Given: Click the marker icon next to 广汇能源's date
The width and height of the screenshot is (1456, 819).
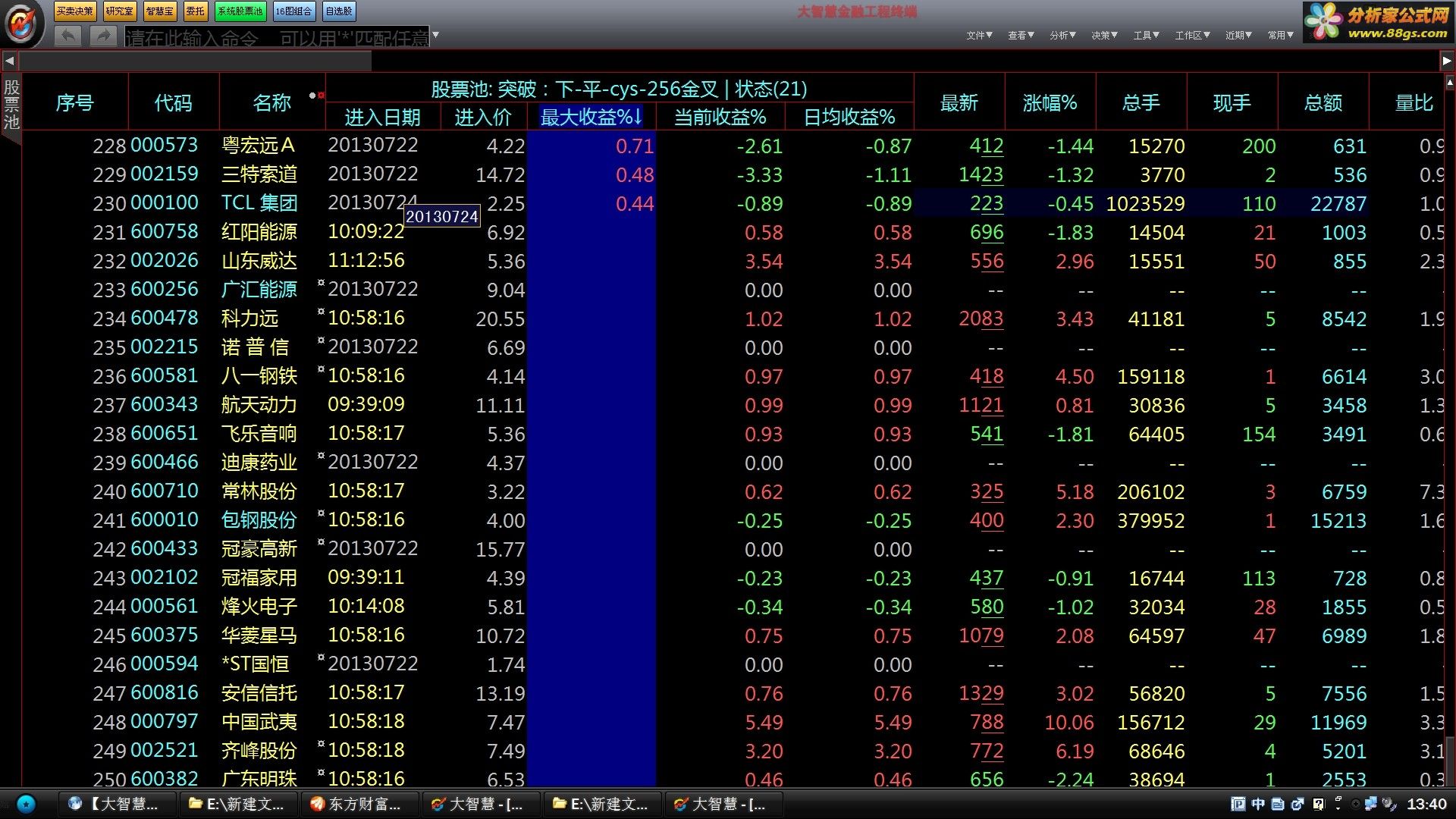Looking at the screenshot, I should coord(321,283).
